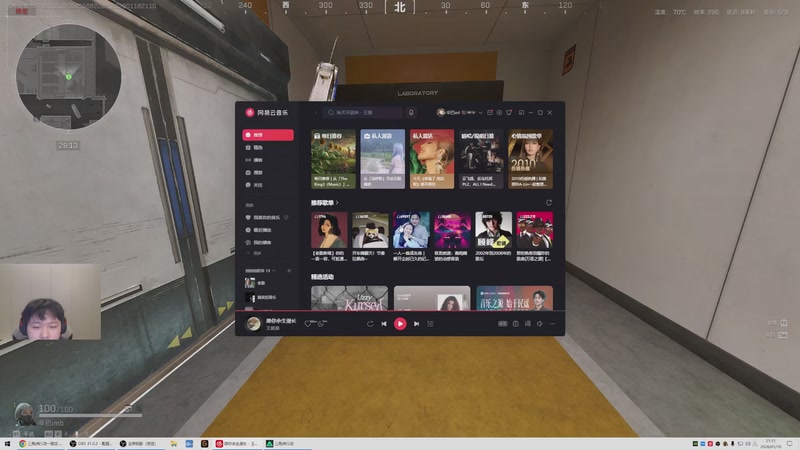Like the current song with the heart
Image resolution: width=800 pixels, height=450 pixels.
[x=308, y=323]
